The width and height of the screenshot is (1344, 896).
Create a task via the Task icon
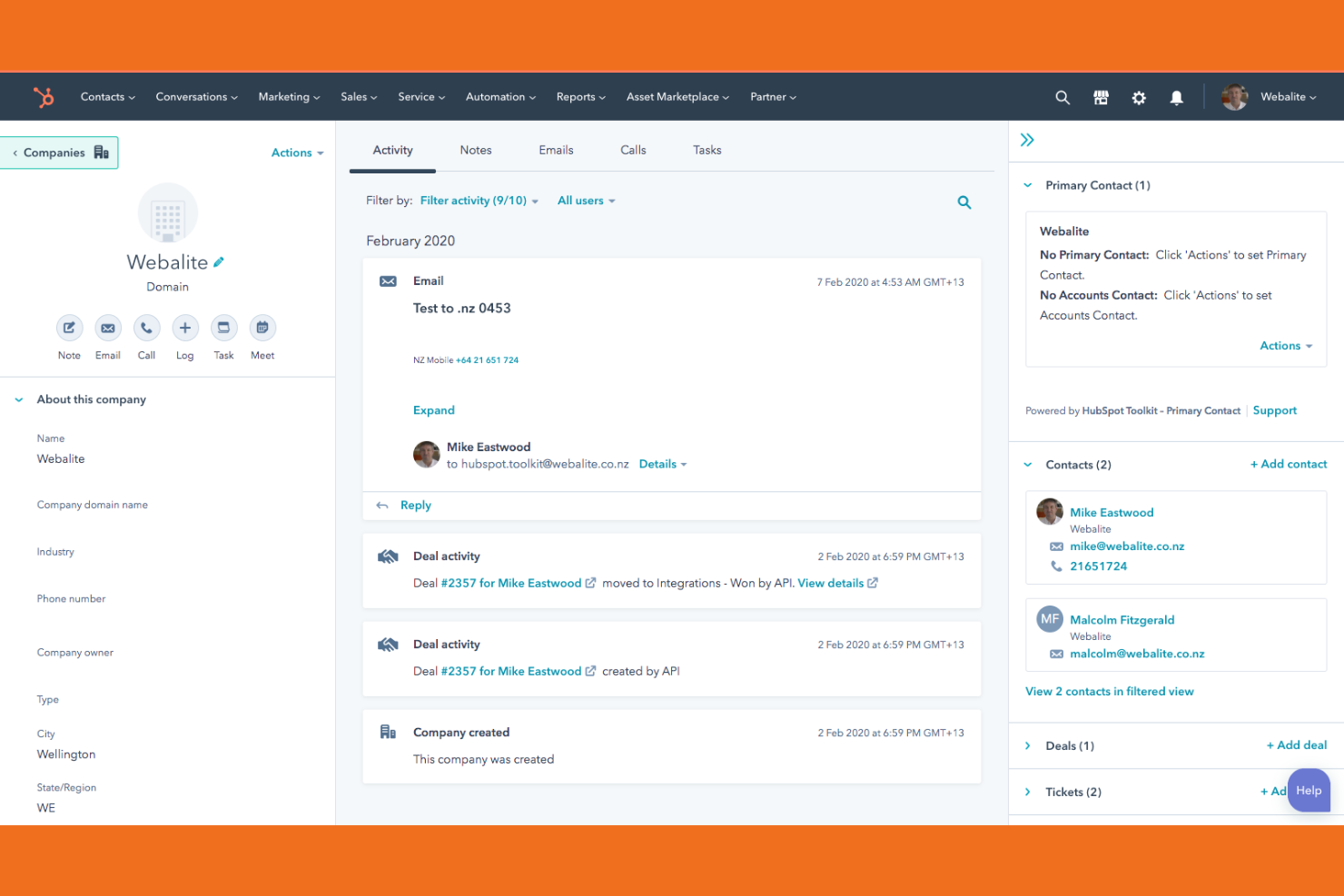point(223,328)
